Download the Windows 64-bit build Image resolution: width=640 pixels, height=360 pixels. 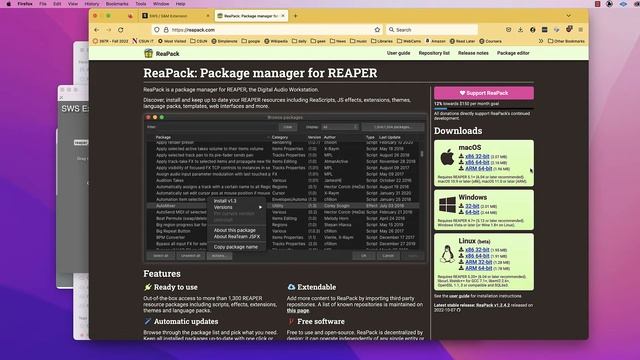[472, 212]
